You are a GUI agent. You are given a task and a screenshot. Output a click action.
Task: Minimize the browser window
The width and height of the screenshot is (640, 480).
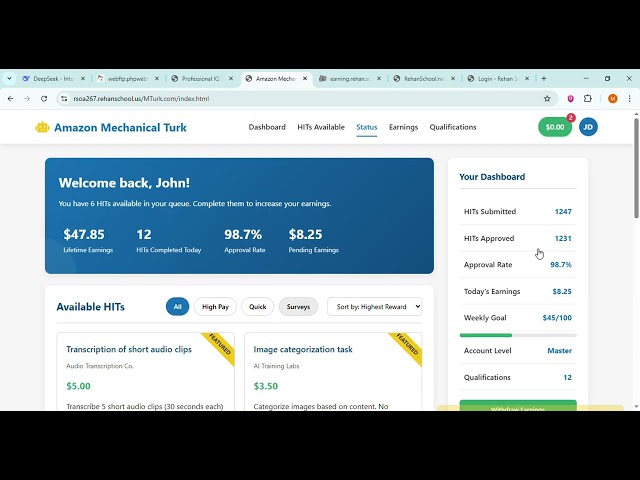click(586, 78)
